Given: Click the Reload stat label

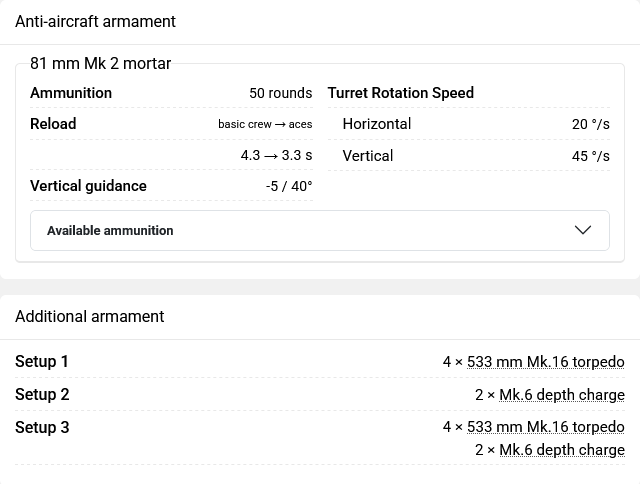Looking at the screenshot, I should [53, 124].
